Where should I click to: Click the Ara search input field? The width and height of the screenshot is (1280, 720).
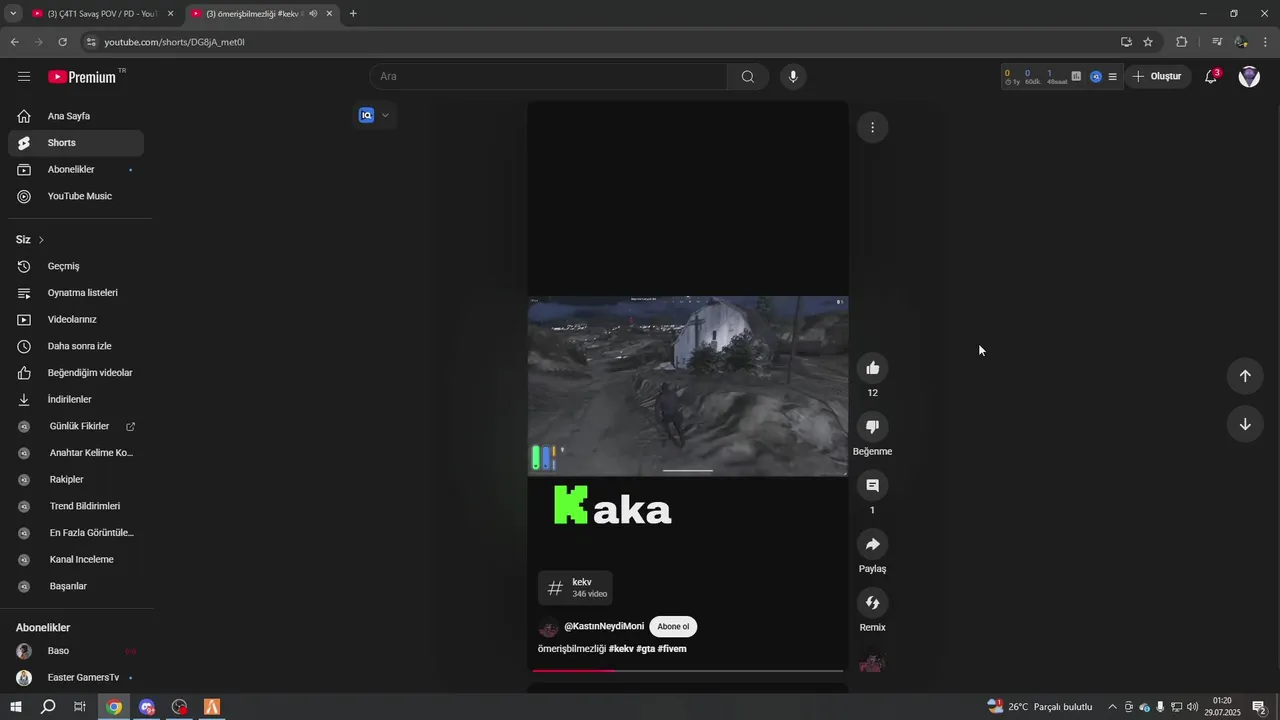point(548,77)
